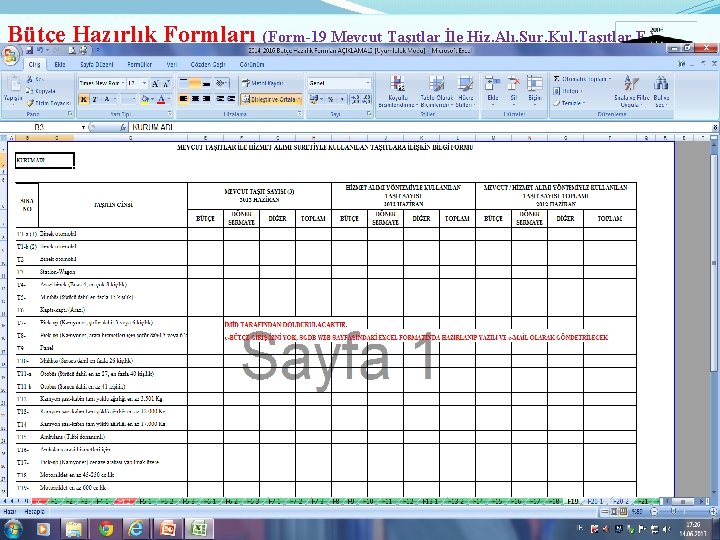The image size is (720, 540).
Task: Click Otomatik Toplam (AutoSum)
Action: click(x=581, y=79)
